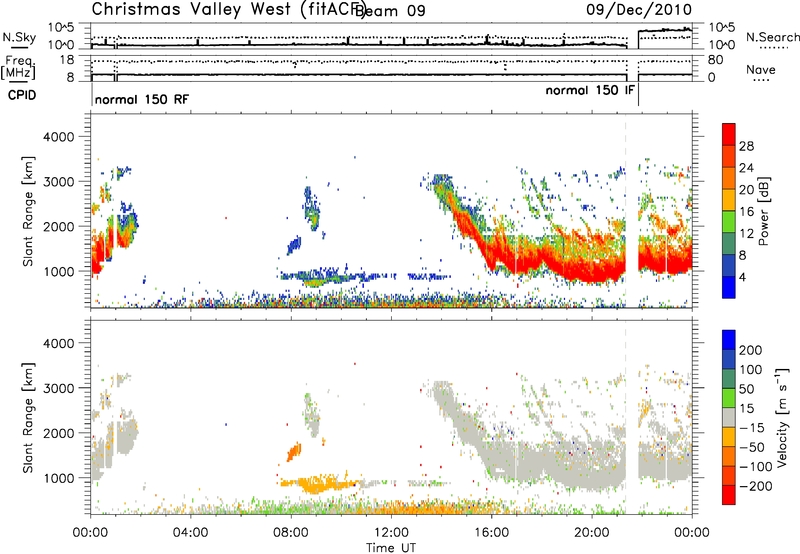
Task: Select the yellow 16–20 dB Power colorbar segment
Action: click(729, 200)
